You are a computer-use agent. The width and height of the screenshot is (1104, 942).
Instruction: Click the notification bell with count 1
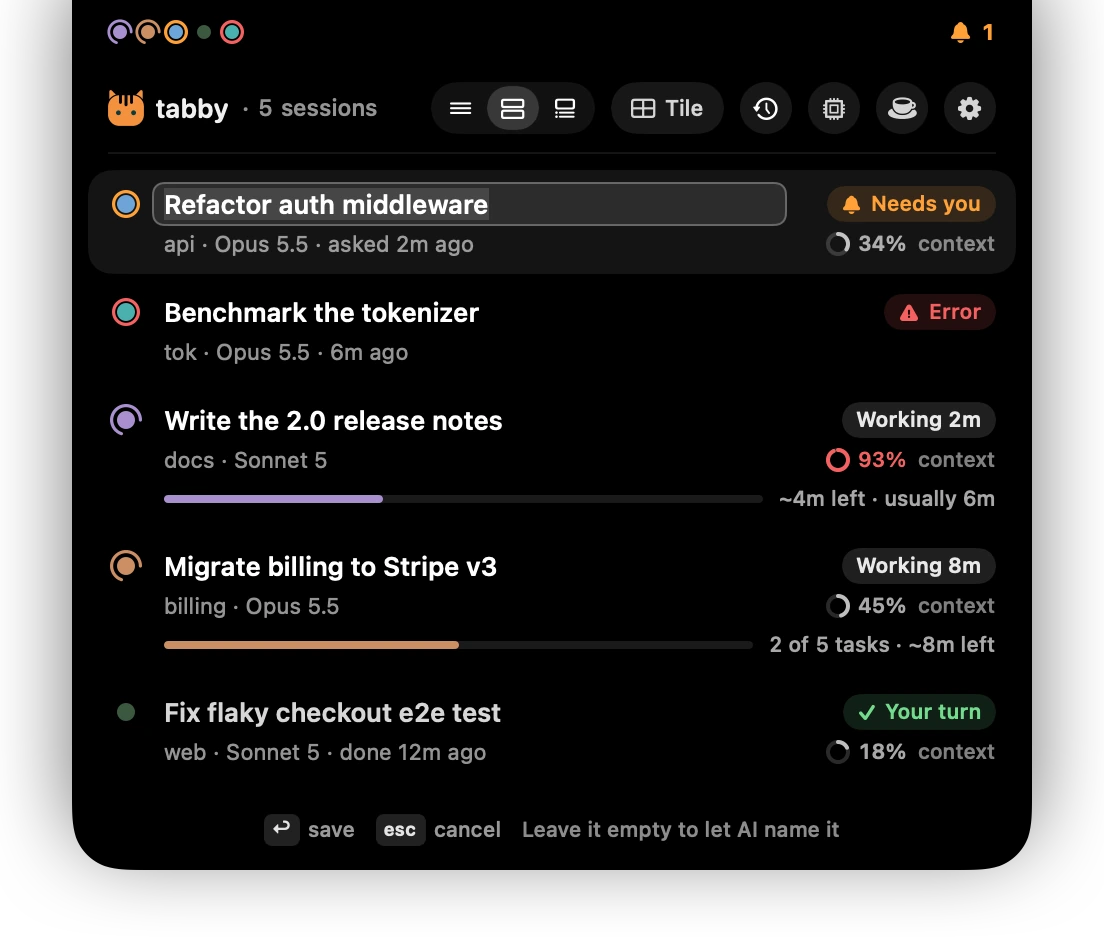(x=972, y=32)
